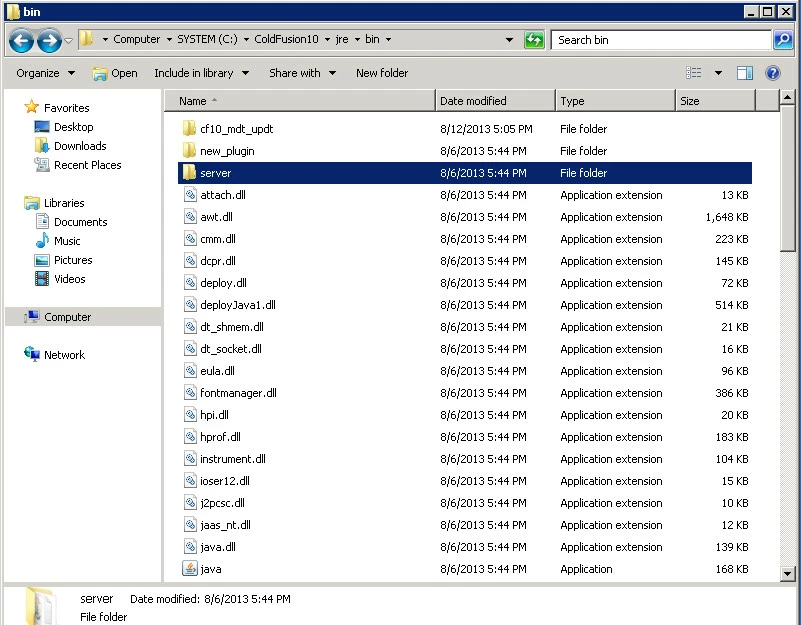Open the Include in library dropdown
The width and height of the screenshot is (801, 625).
pos(201,73)
